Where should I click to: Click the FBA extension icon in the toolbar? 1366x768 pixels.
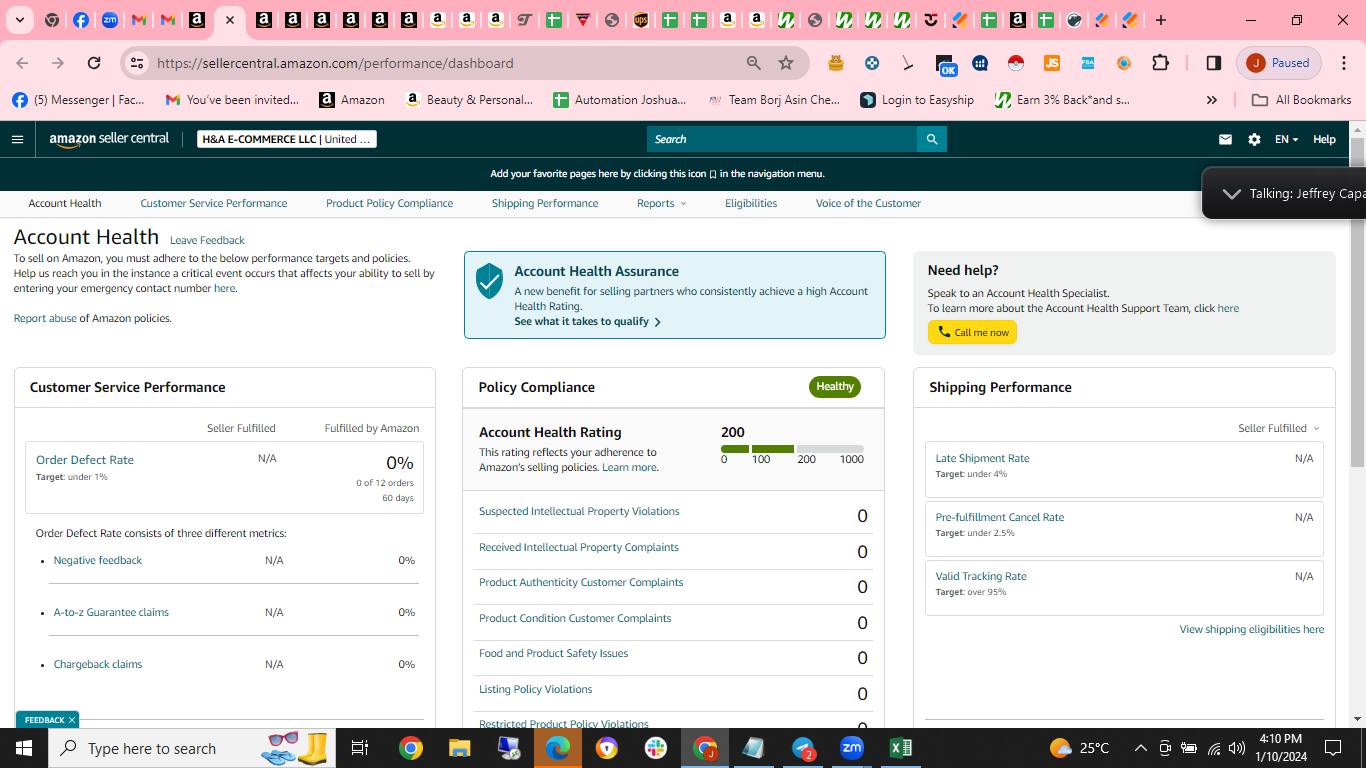(1088, 63)
